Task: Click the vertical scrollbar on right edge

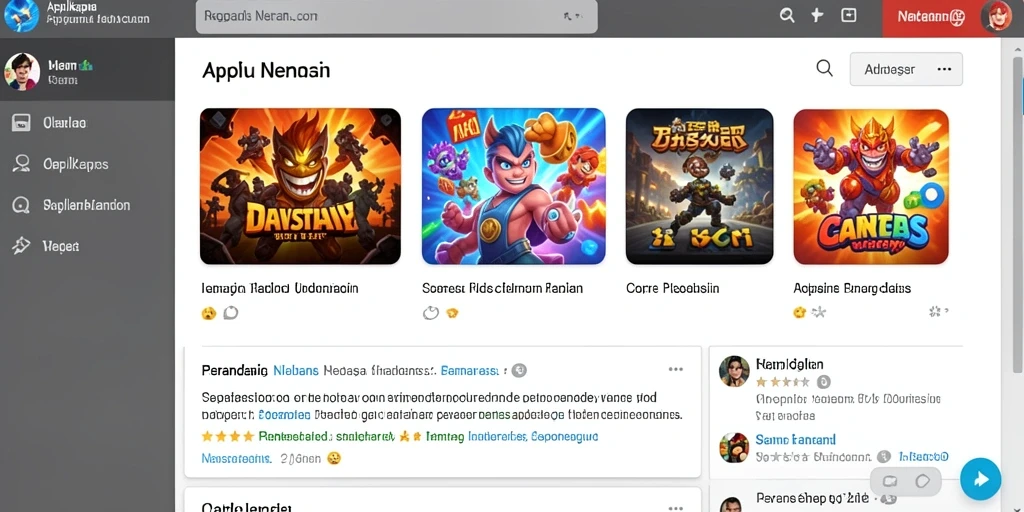Action: point(1018,196)
